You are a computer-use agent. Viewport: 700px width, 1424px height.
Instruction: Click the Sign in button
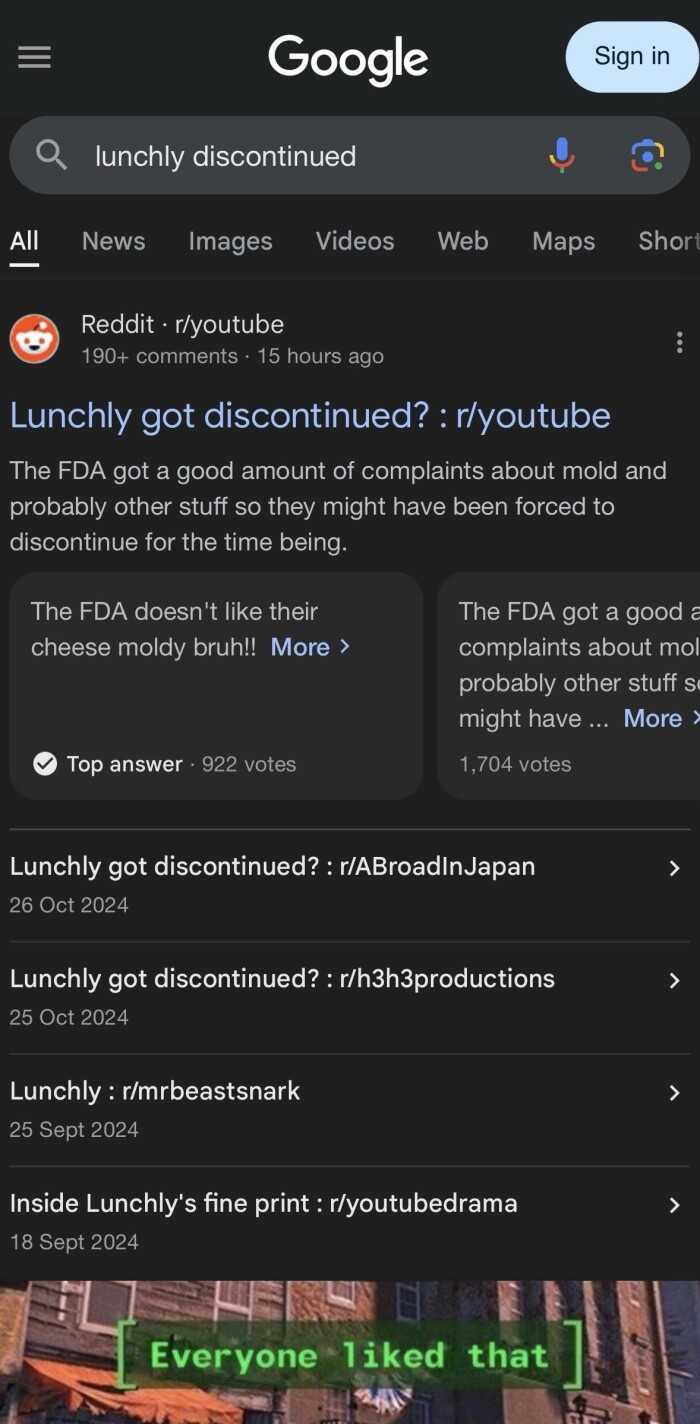pos(631,56)
